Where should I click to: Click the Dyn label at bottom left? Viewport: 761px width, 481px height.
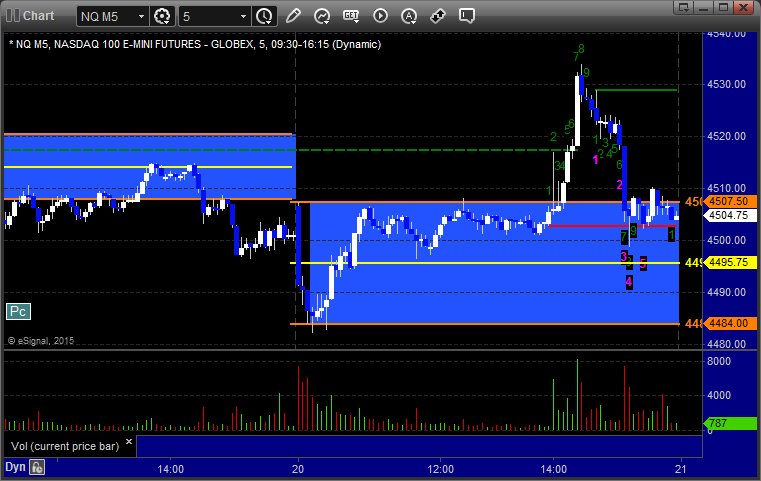click(x=15, y=467)
